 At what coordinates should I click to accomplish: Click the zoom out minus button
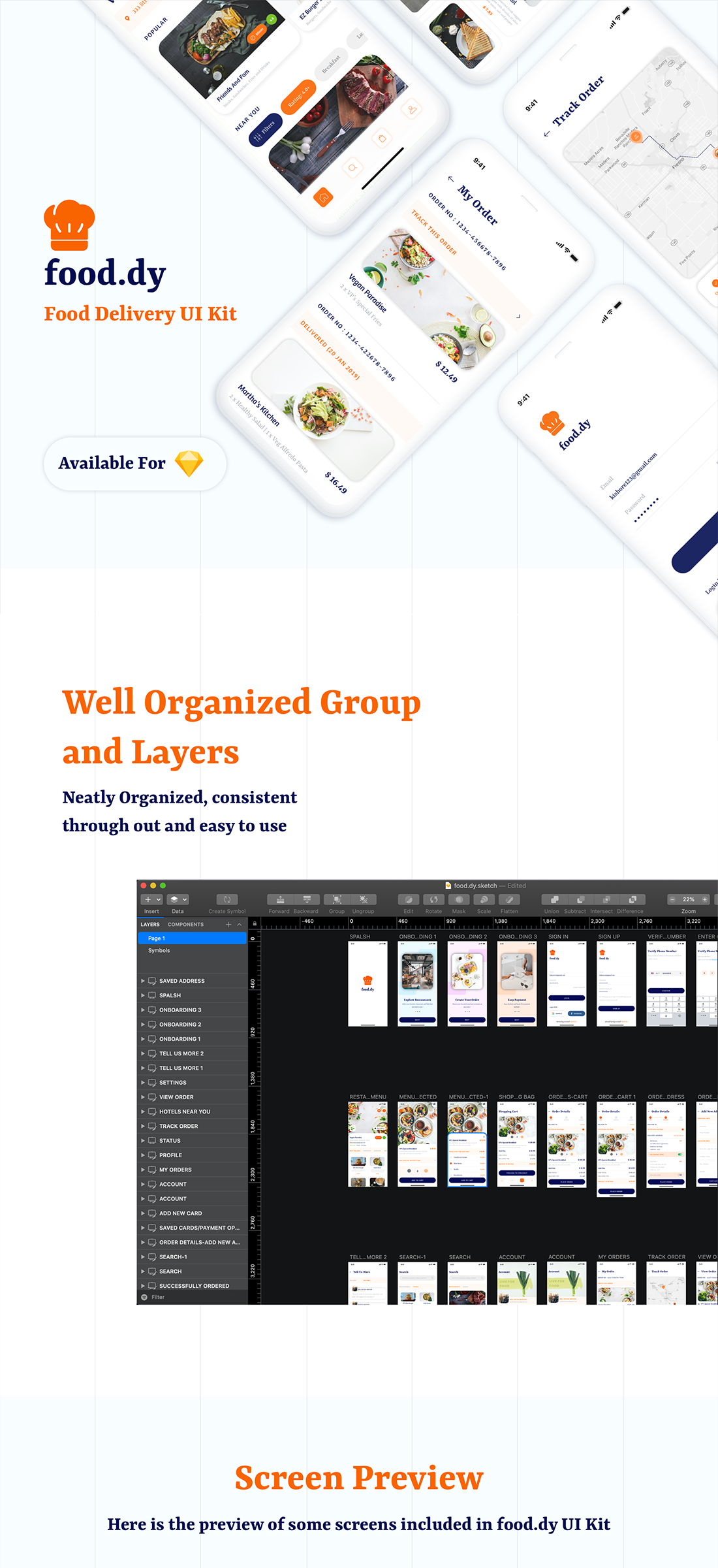pos(672,899)
